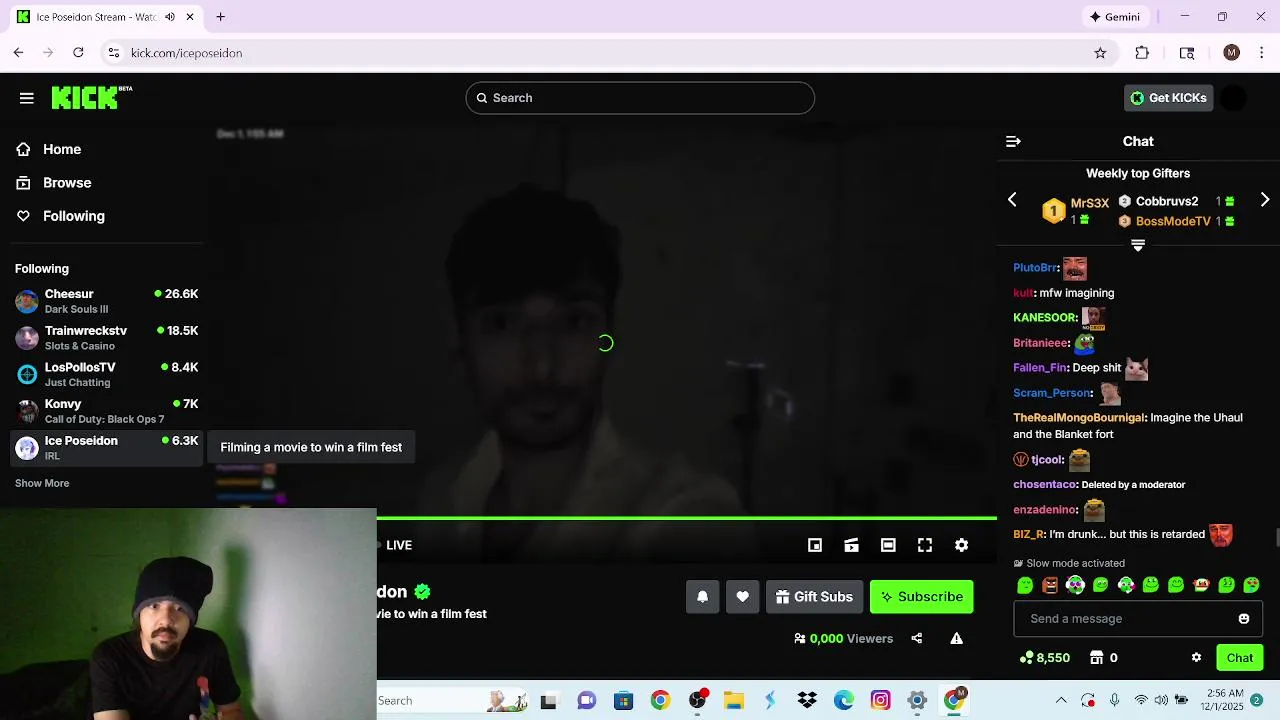1280x720 pixels.
Task: Open video player settings gear
Action: click(x=961, y=545)
